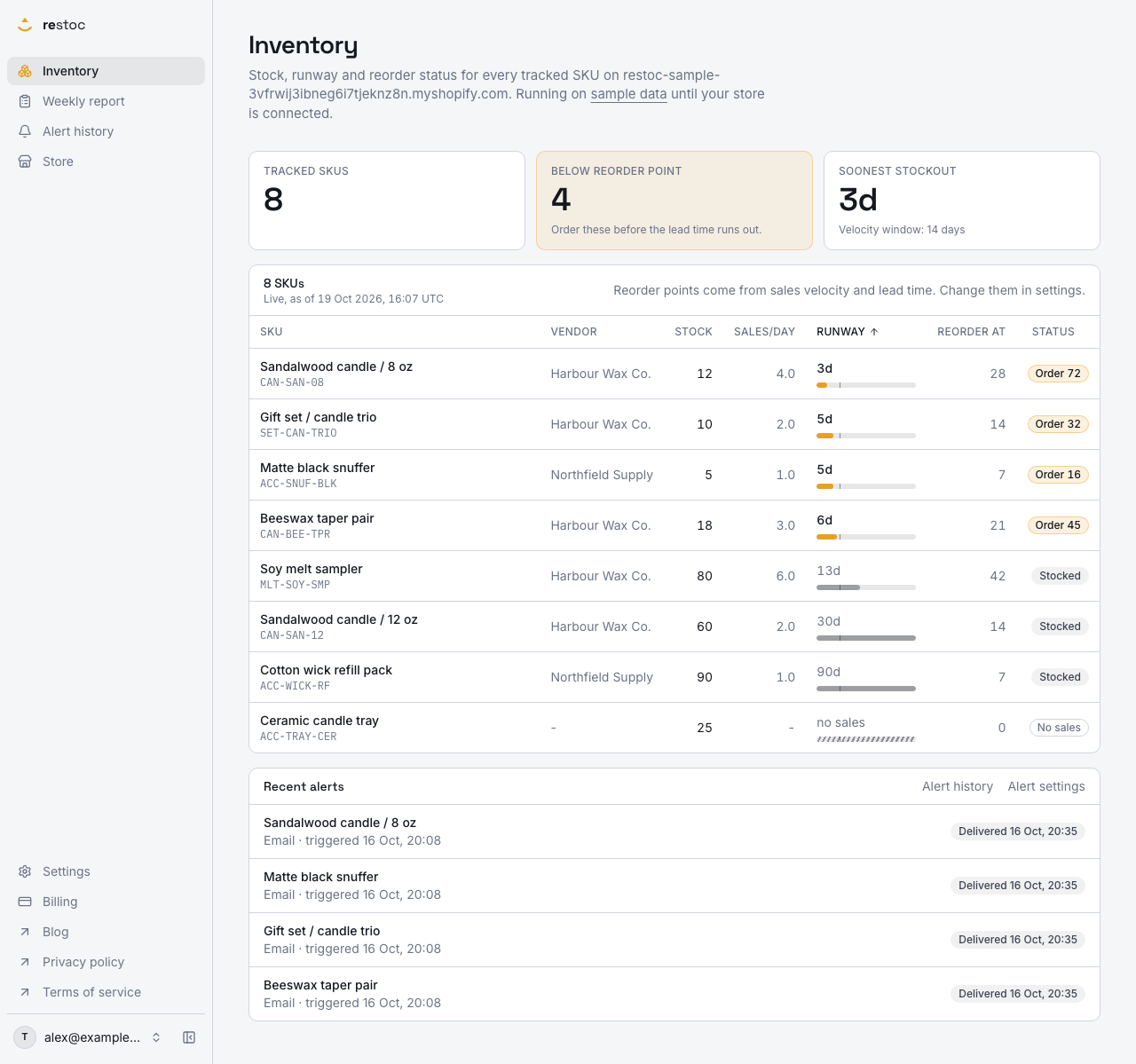Click Delivered badge for Matte black snuffer alert

pyautogui.click(x=1018, y=886)
